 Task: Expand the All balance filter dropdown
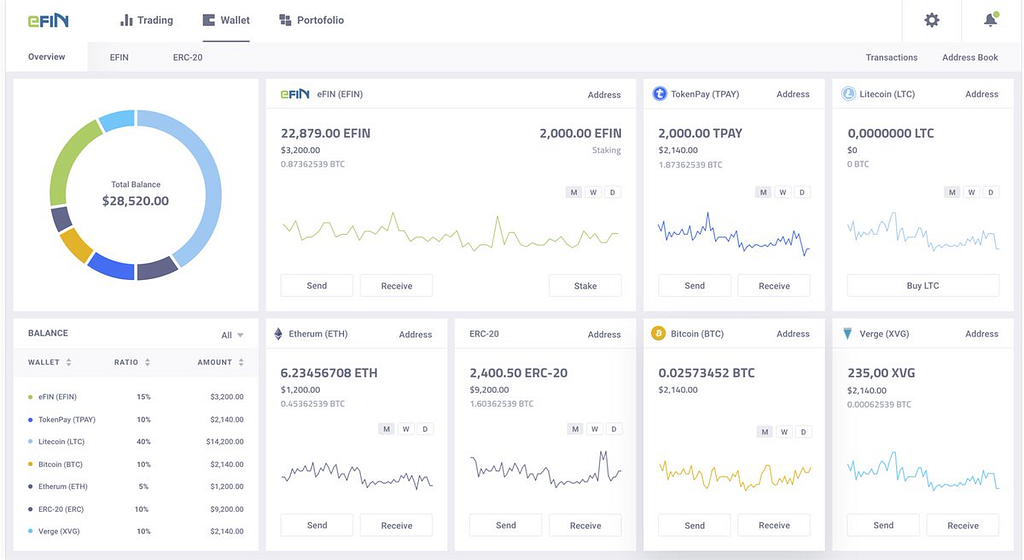point(232,335)
